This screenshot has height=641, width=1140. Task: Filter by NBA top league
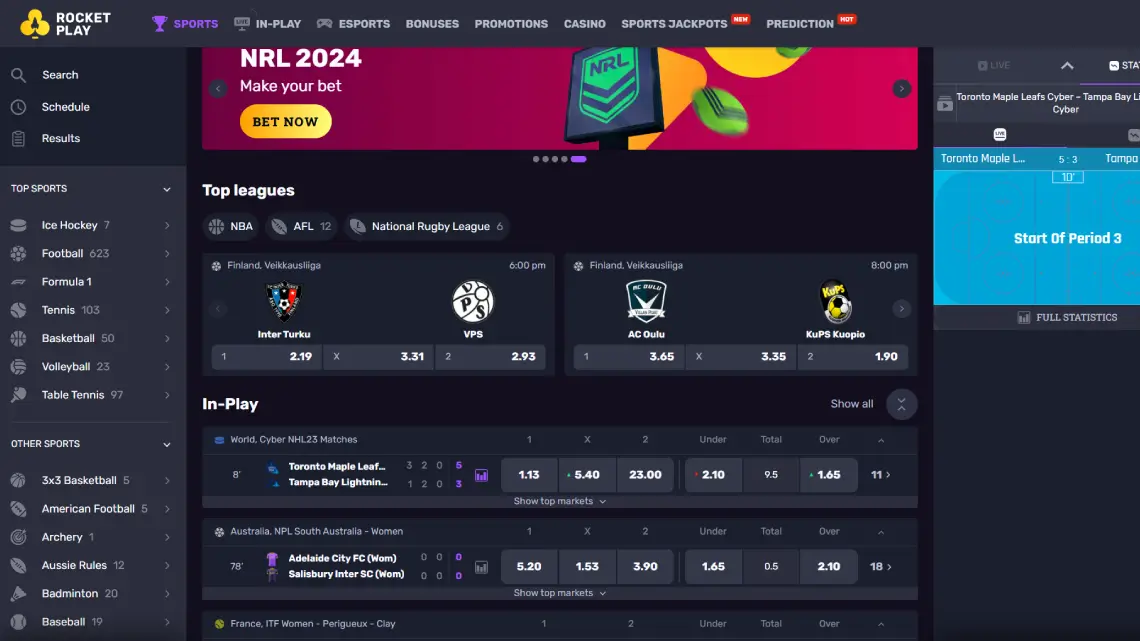point(231,227)
